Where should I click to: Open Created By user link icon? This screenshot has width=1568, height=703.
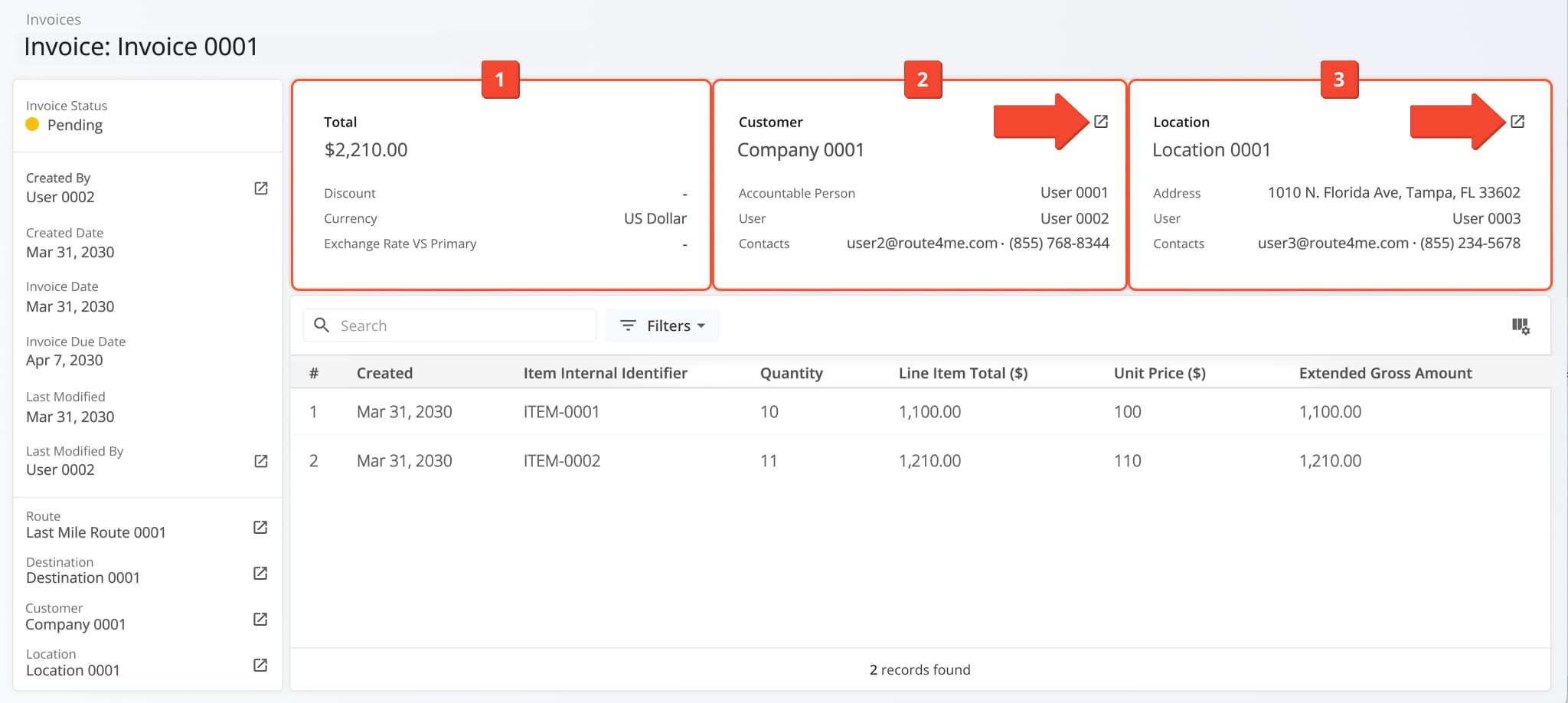pyautogui.click(x=260, y=188)
